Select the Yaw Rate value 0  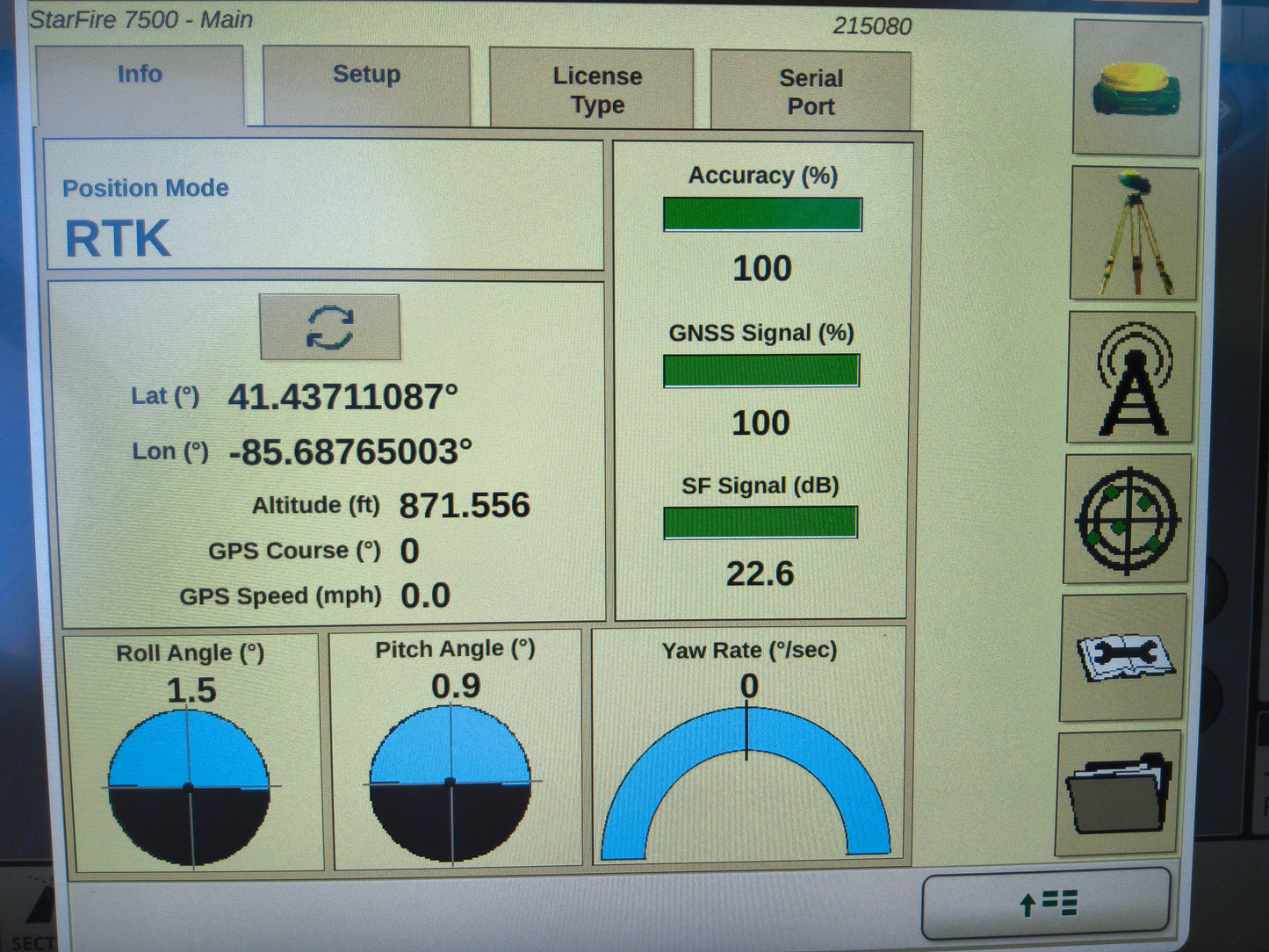point(749,686)
